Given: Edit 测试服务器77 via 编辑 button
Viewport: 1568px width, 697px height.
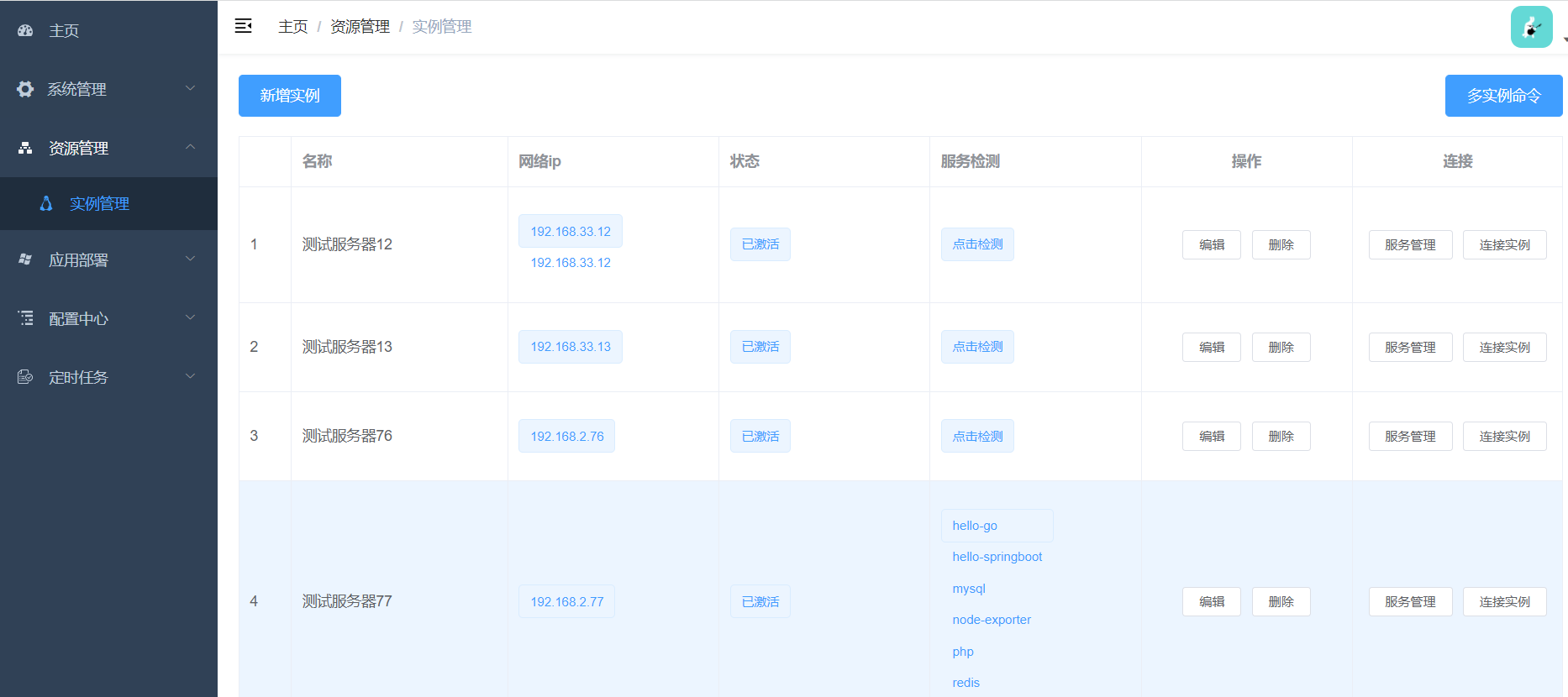Looking at the screenshot, I should (x=1212, y=602).
